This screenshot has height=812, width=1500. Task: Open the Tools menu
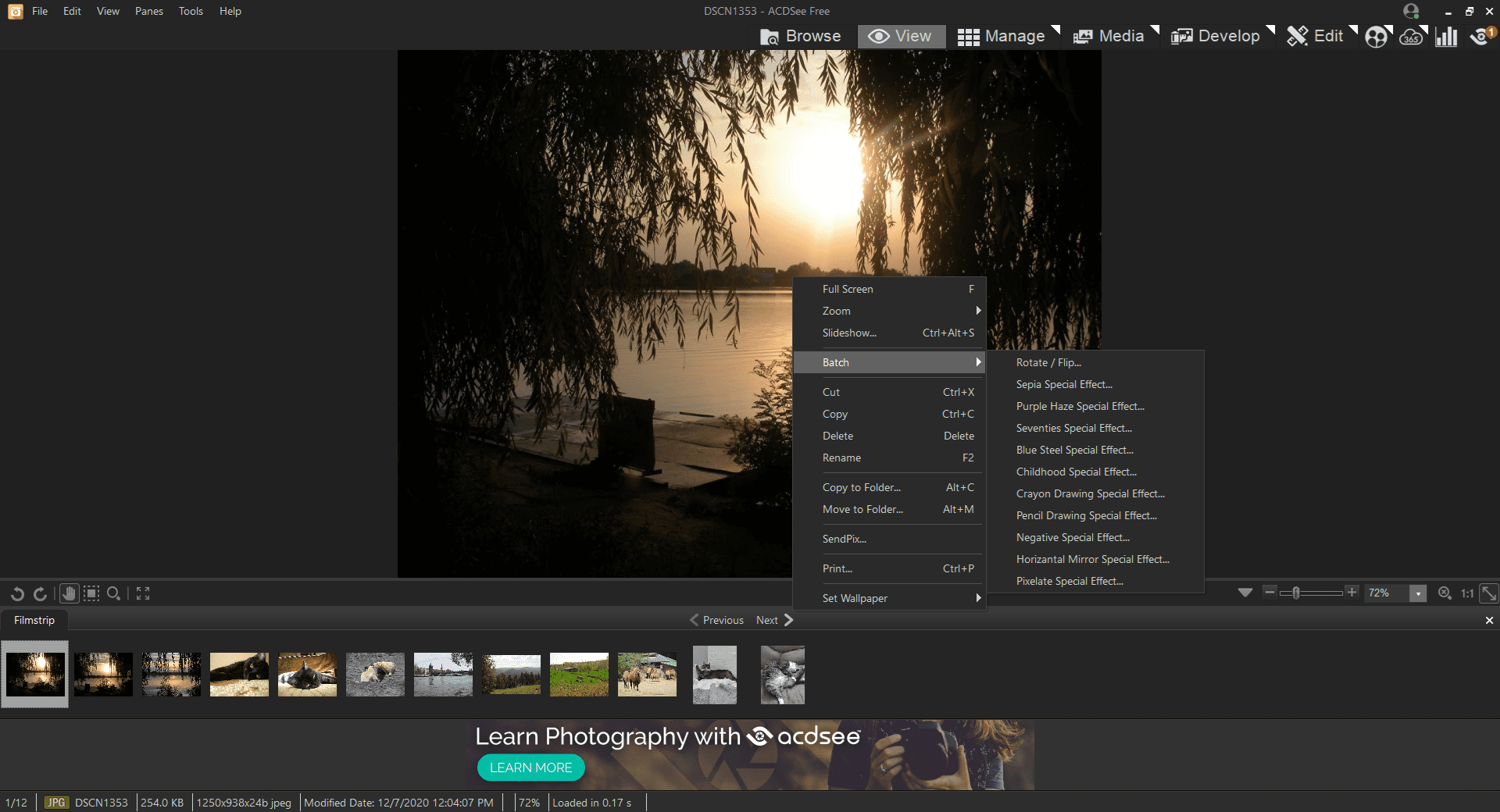click(x=191, y=11)
